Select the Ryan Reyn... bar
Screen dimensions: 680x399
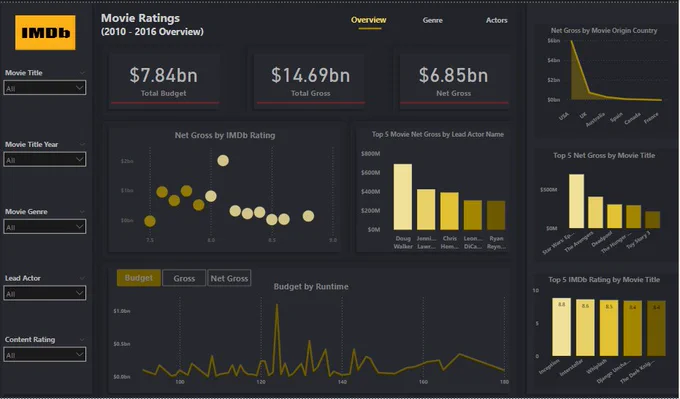pos(496,215)
